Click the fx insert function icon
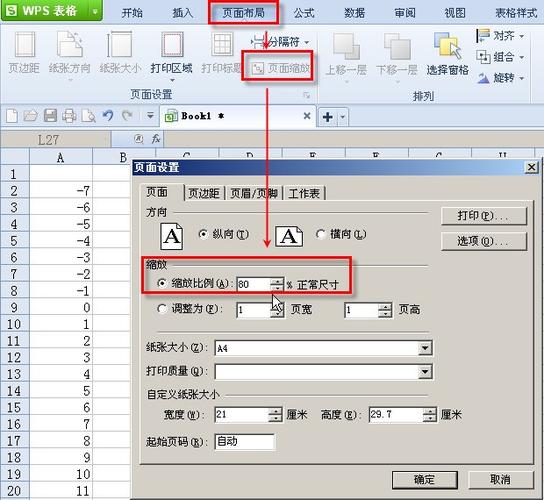 156,139
